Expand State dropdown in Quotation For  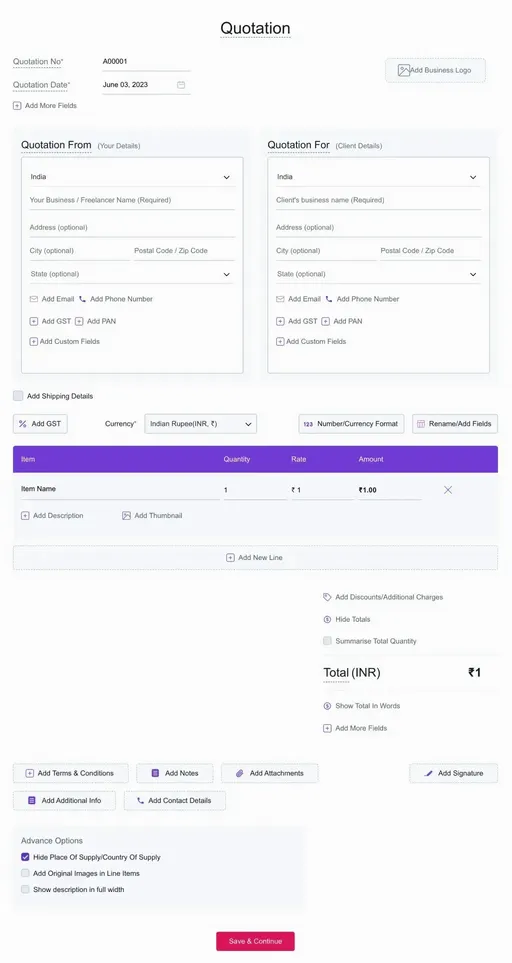tap(378, 274)
